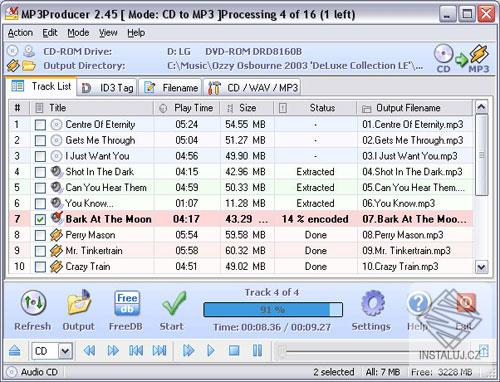Open the Output folder button
The image size is (500, 382).
(x=79, y=302)
